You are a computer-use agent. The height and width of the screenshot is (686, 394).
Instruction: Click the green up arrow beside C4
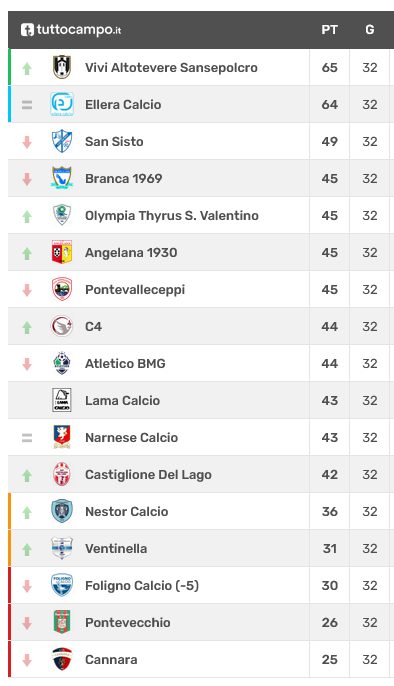point(27,327)
